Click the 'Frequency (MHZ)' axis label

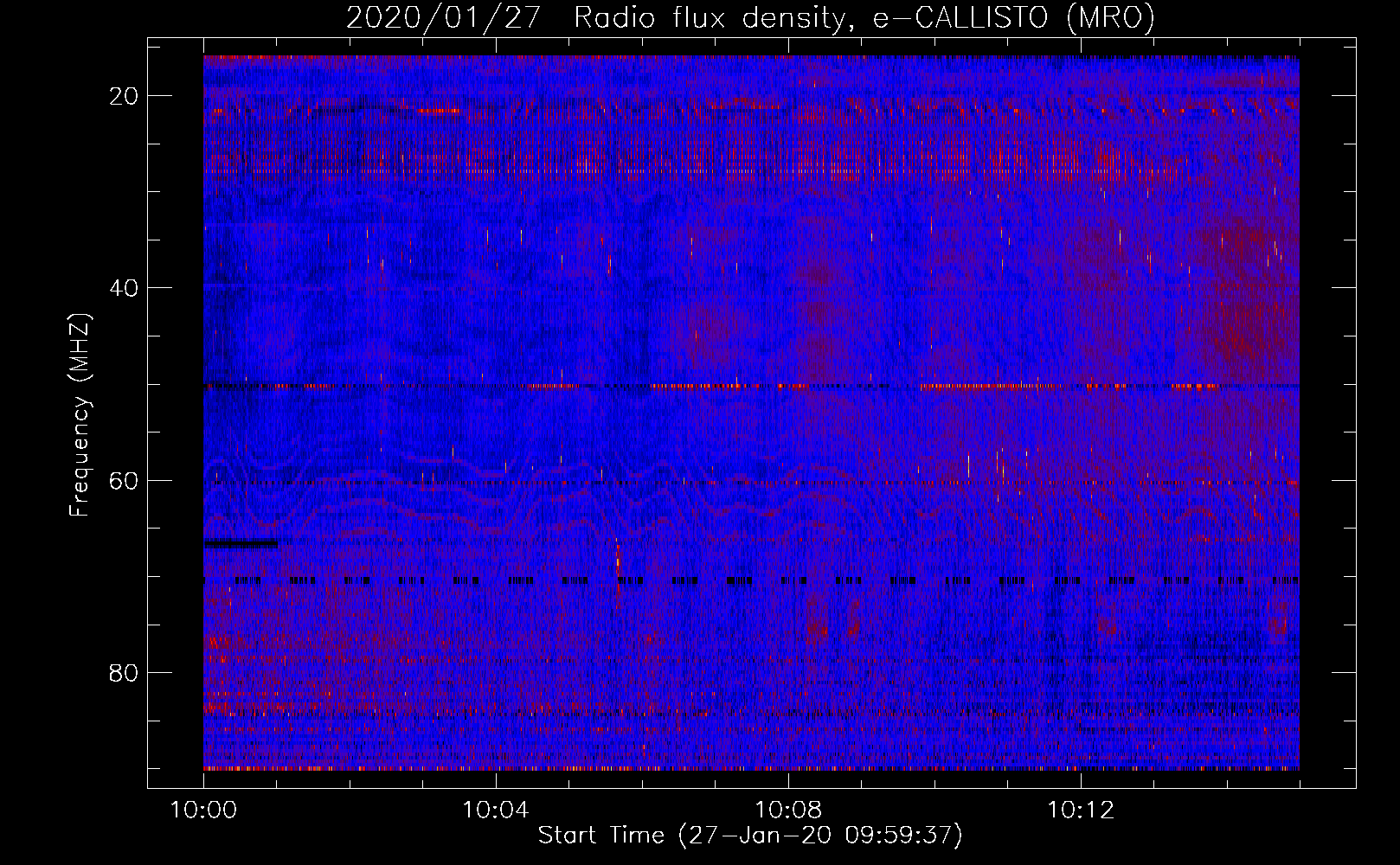pos(80,415)
